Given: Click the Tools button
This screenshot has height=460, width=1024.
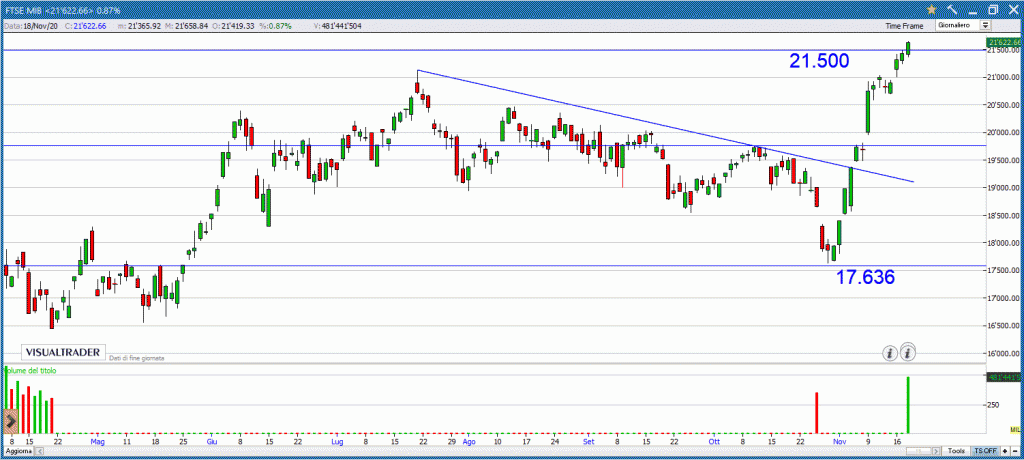Looking at the screenshot, I should (957, 452).
